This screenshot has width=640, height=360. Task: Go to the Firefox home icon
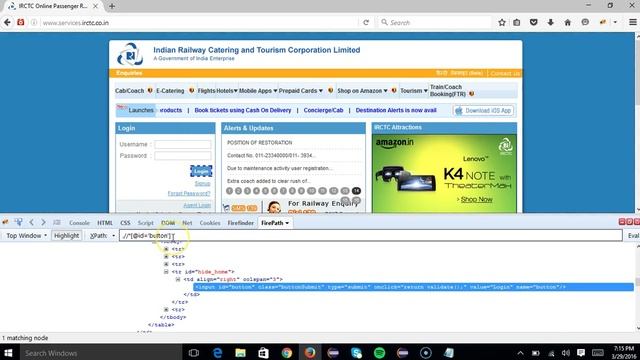[x=567, y=22]
